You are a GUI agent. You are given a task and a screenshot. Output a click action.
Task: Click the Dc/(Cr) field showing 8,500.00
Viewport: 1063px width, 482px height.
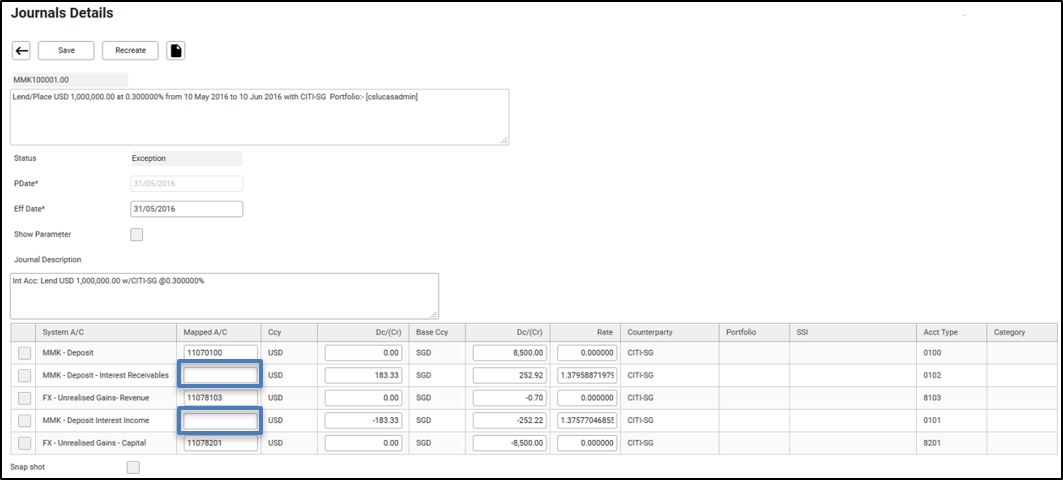(509, 353)
